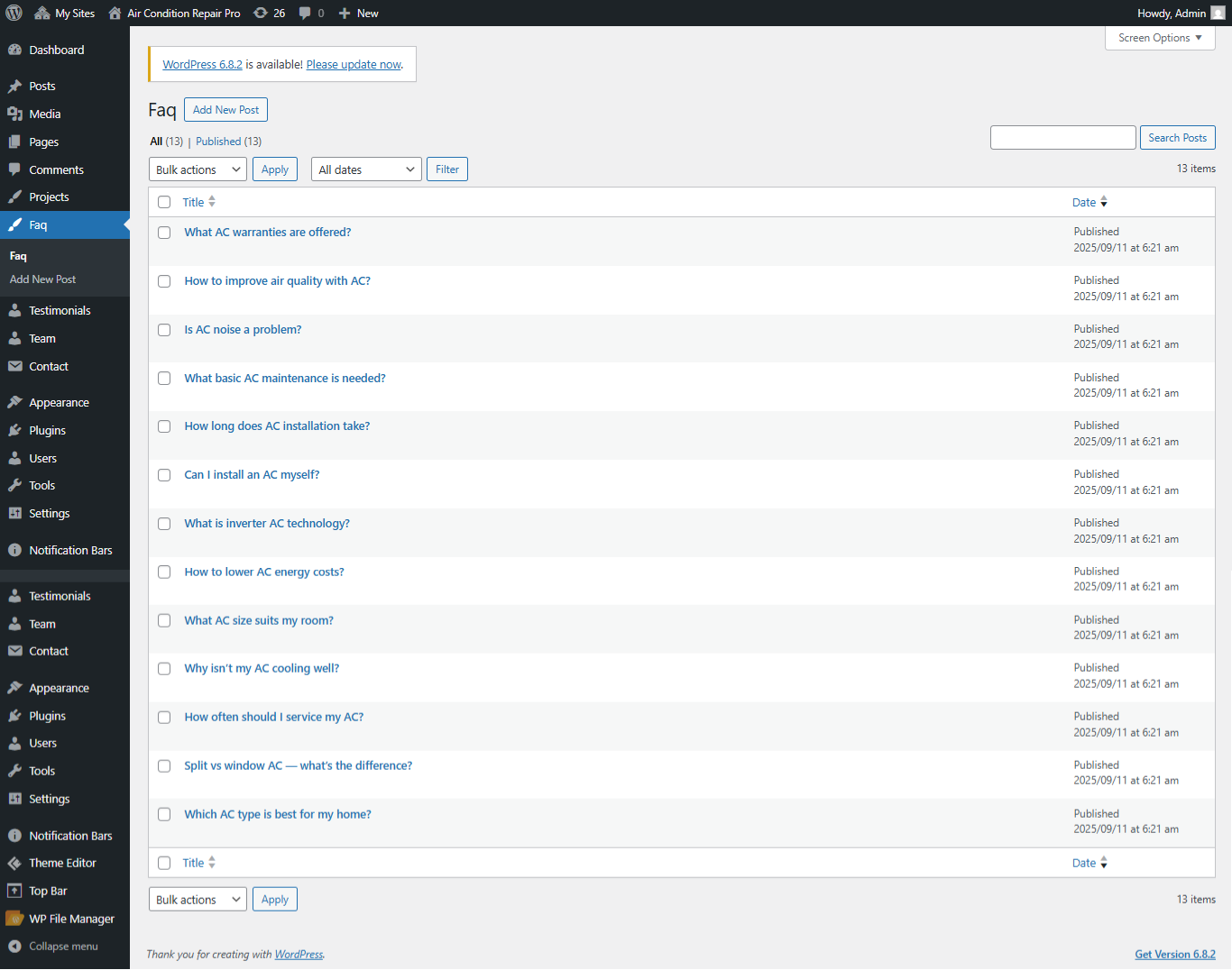The width and height of the screenshot is (1232, 970).
Task: Click the first Appearance icon in sidebar
Action: click(x=14, y=403)
